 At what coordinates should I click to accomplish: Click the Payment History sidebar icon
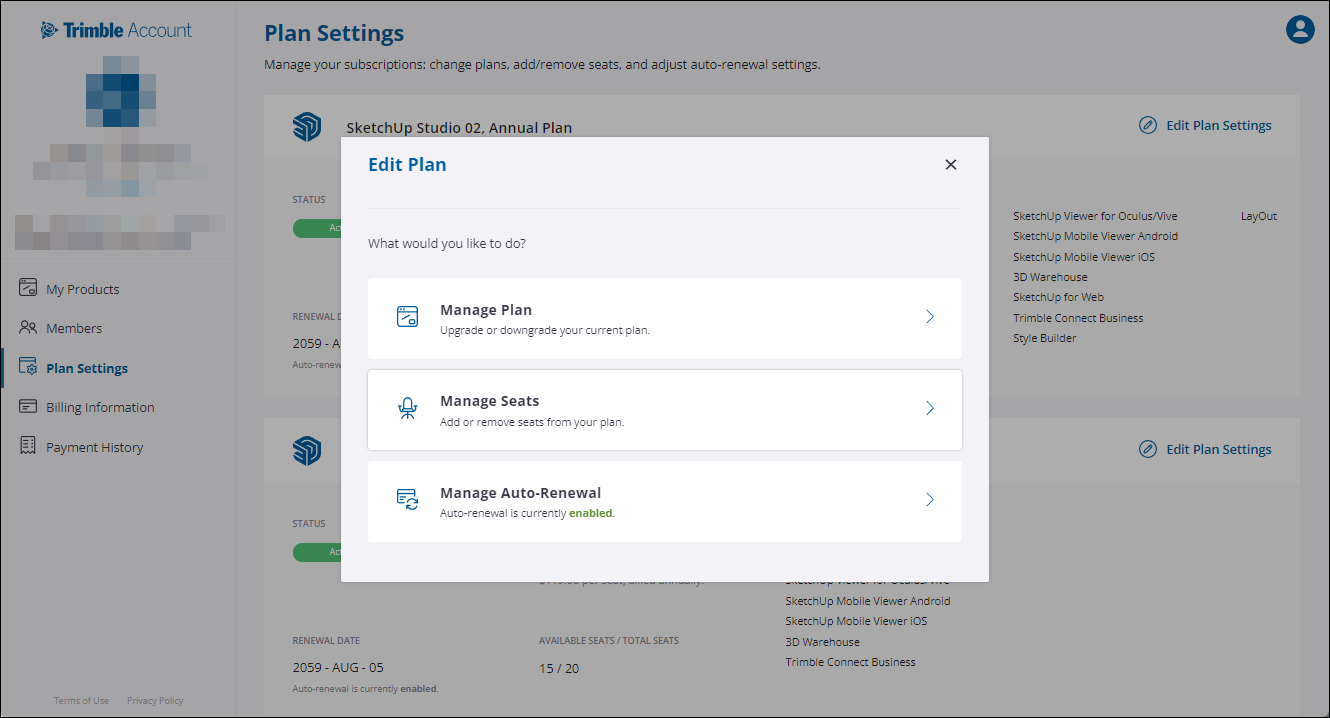point(27,446)
